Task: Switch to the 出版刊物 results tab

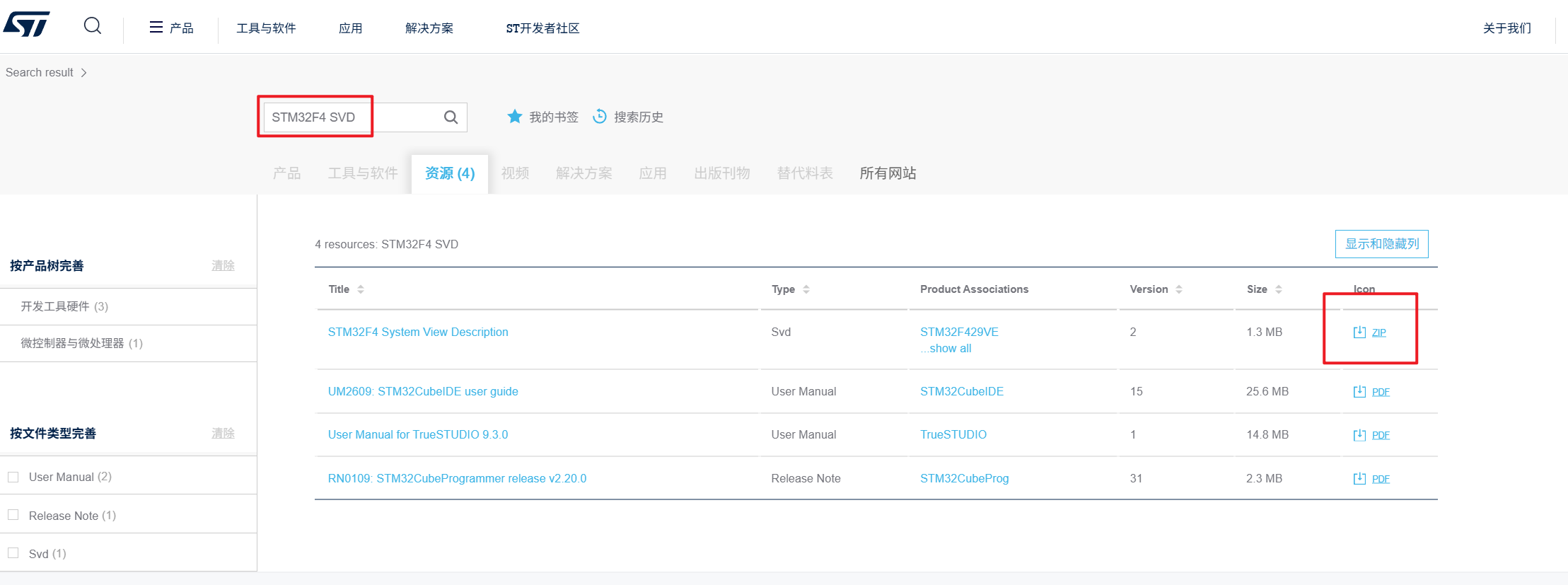Action: [722, 173]
